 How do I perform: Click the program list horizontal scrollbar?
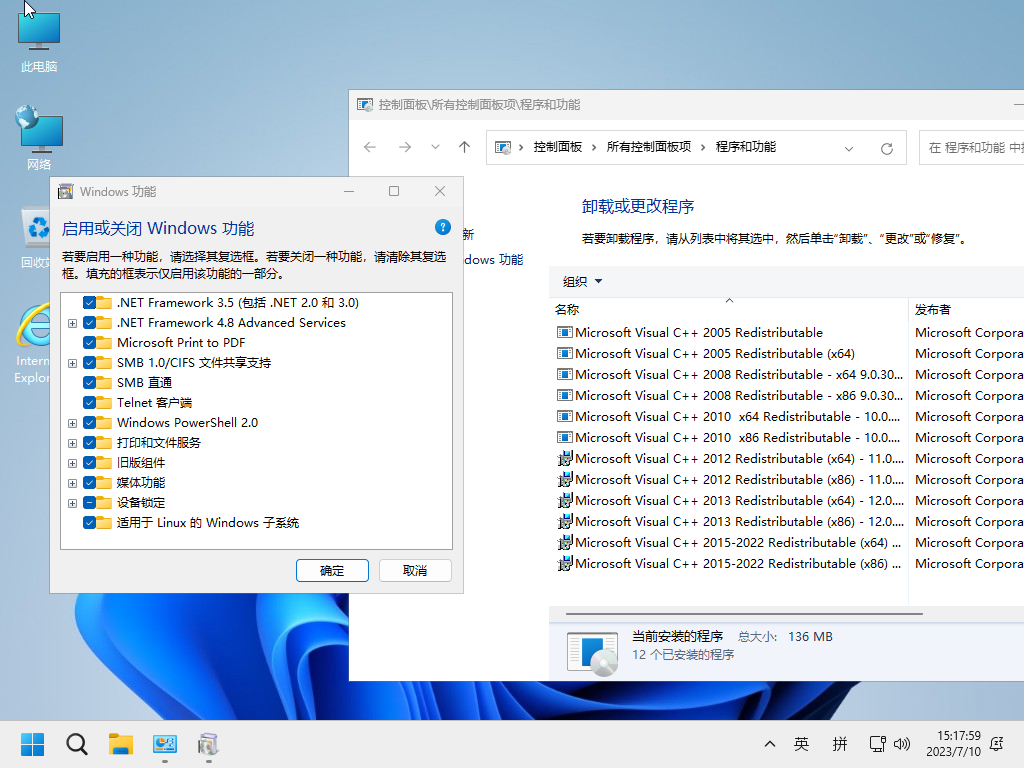[x=744, y=614]
